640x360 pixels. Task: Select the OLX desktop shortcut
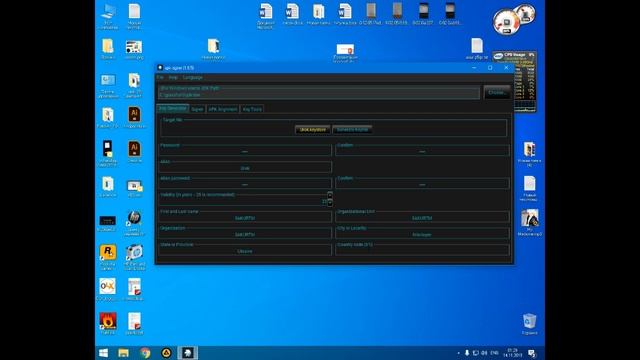click(x=108, y=289)
